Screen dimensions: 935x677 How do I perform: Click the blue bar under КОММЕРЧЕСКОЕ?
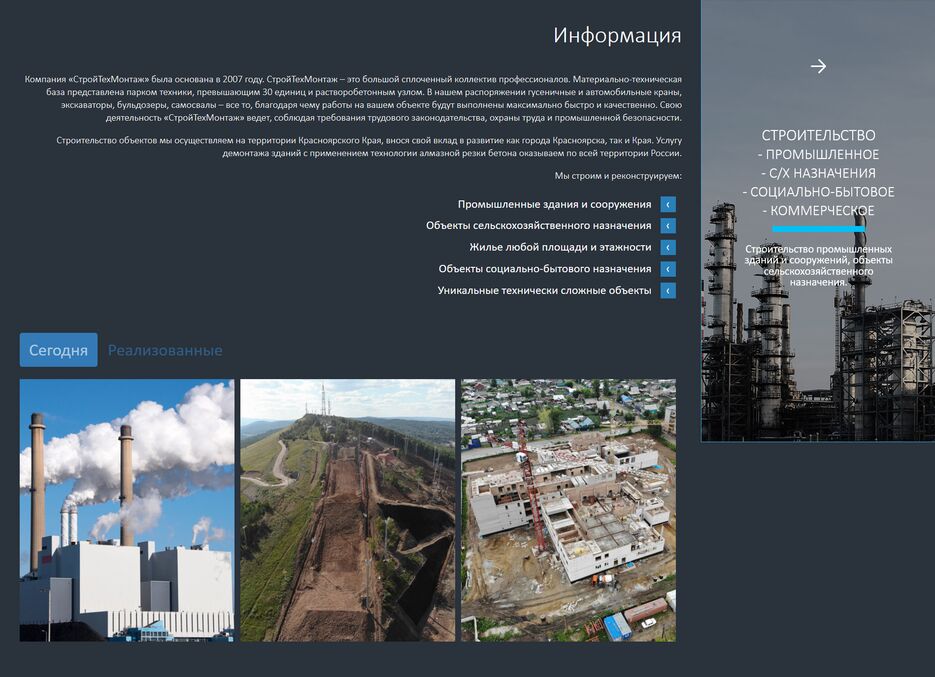click(x=818, y=230)
